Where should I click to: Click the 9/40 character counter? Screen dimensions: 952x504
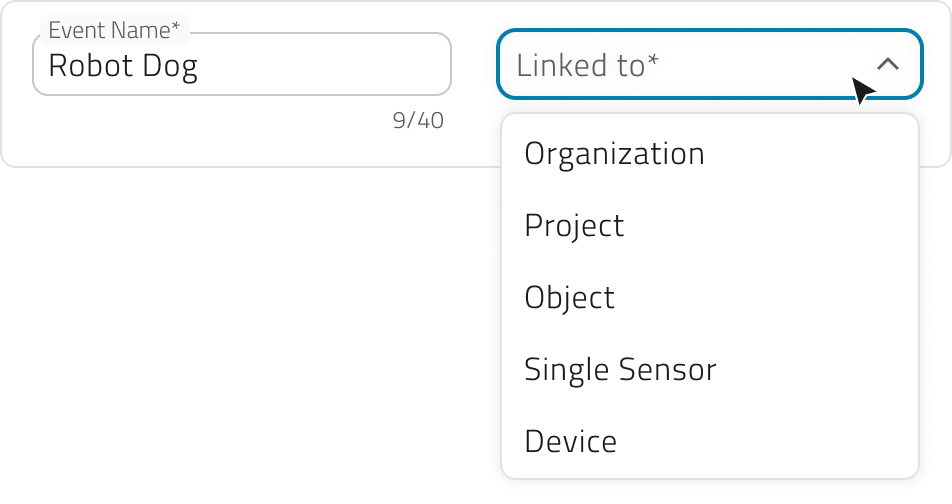[418, 121]
